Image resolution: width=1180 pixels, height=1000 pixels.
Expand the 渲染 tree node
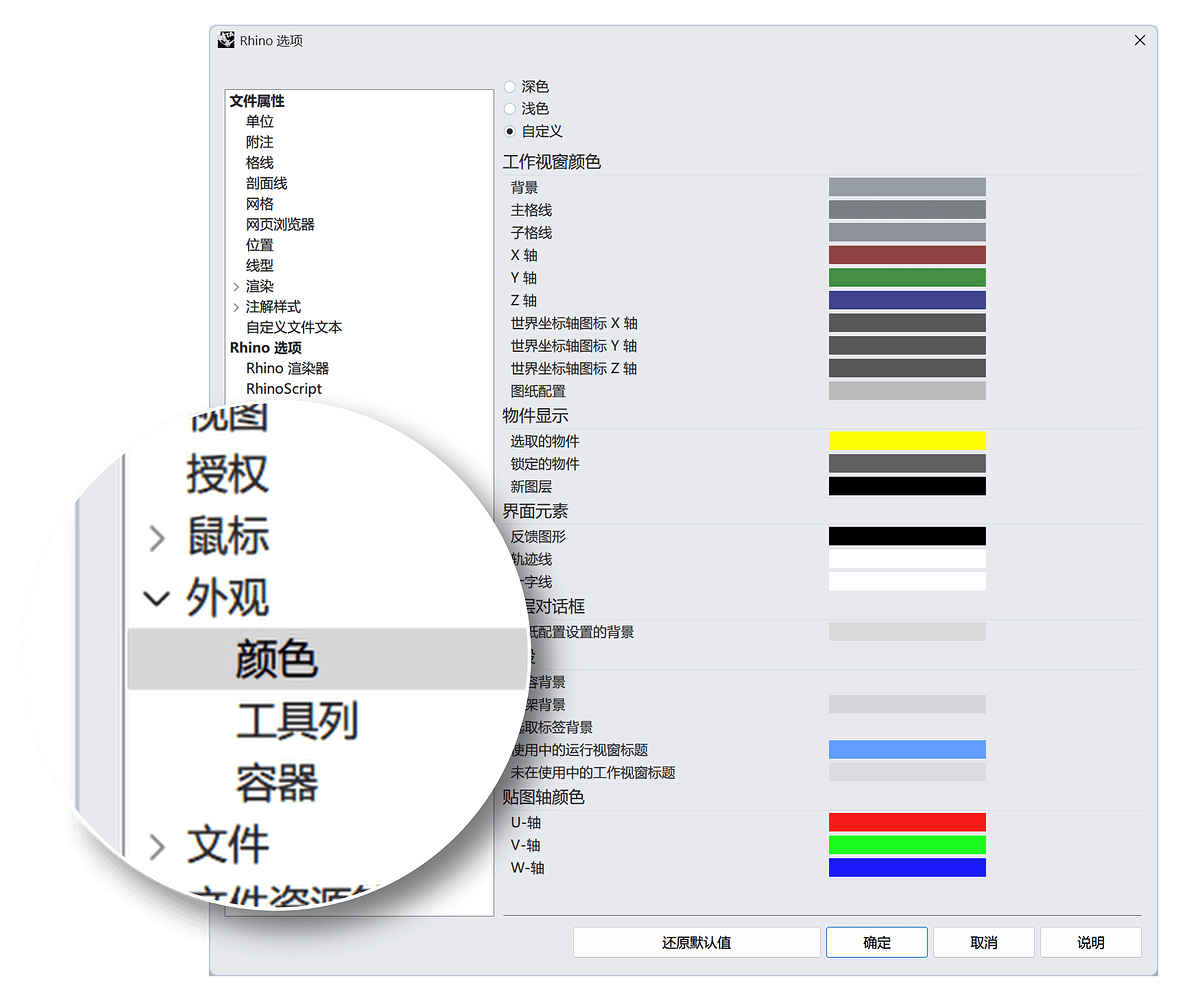pyautogui.click(x=234, y=286)
